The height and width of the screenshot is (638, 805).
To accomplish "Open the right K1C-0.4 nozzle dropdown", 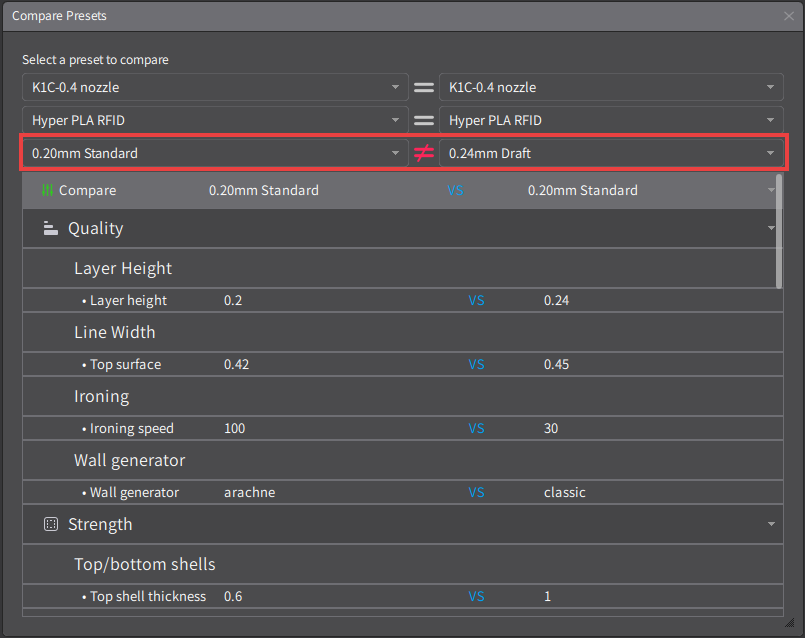I will pos(611,87).
